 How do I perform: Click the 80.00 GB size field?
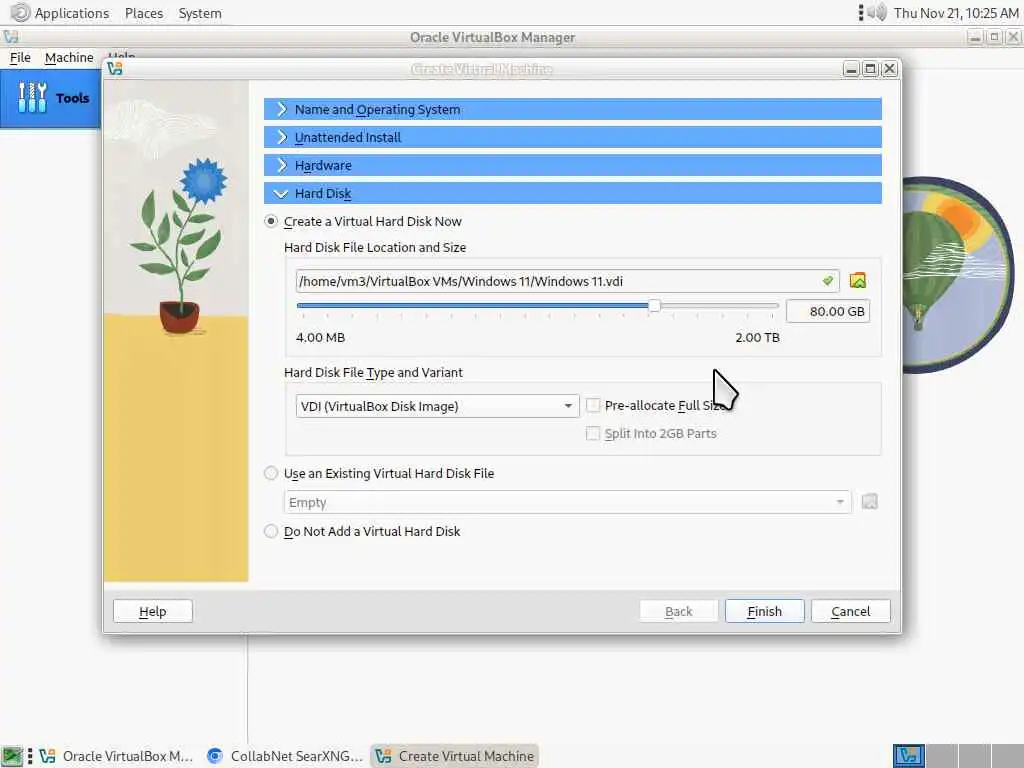click(x=827, y=312)
